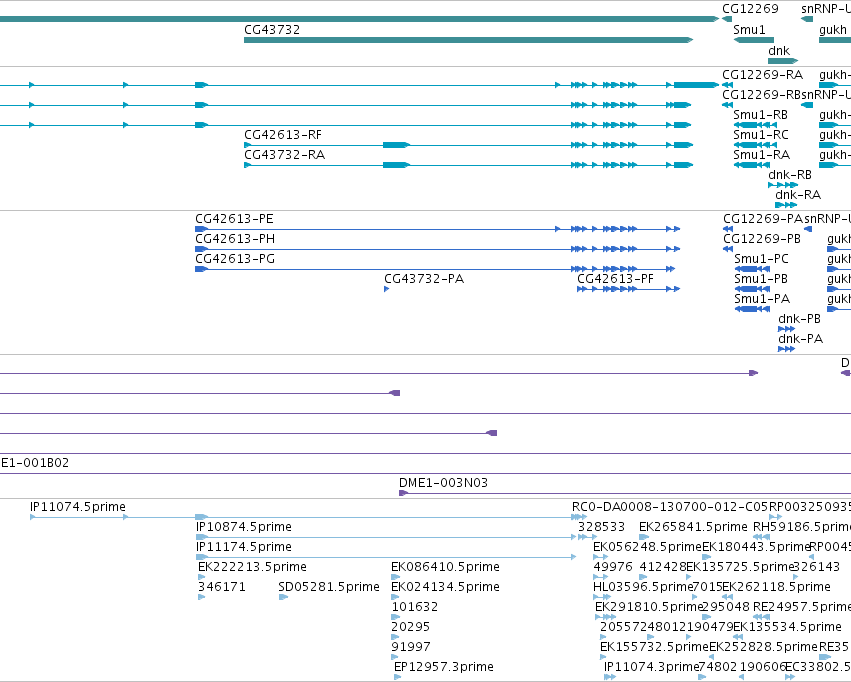Click the DME1-003N03 feature label

point(443,483)
